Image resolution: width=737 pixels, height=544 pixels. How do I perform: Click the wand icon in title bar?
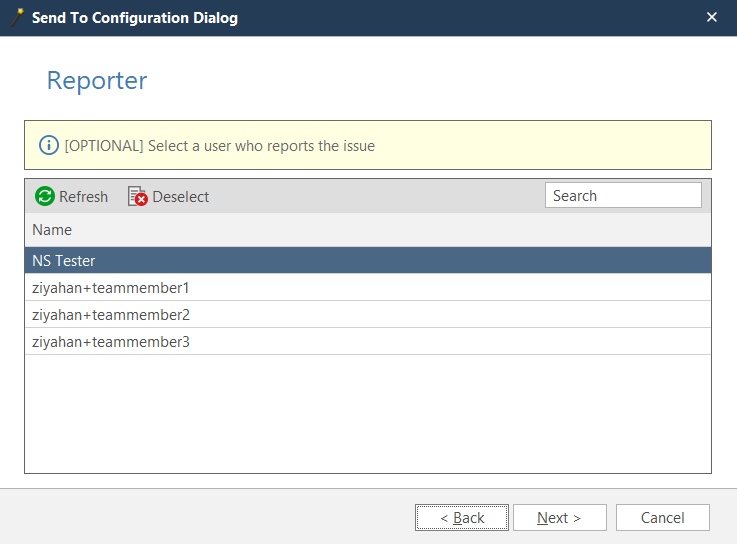(17, 17)
